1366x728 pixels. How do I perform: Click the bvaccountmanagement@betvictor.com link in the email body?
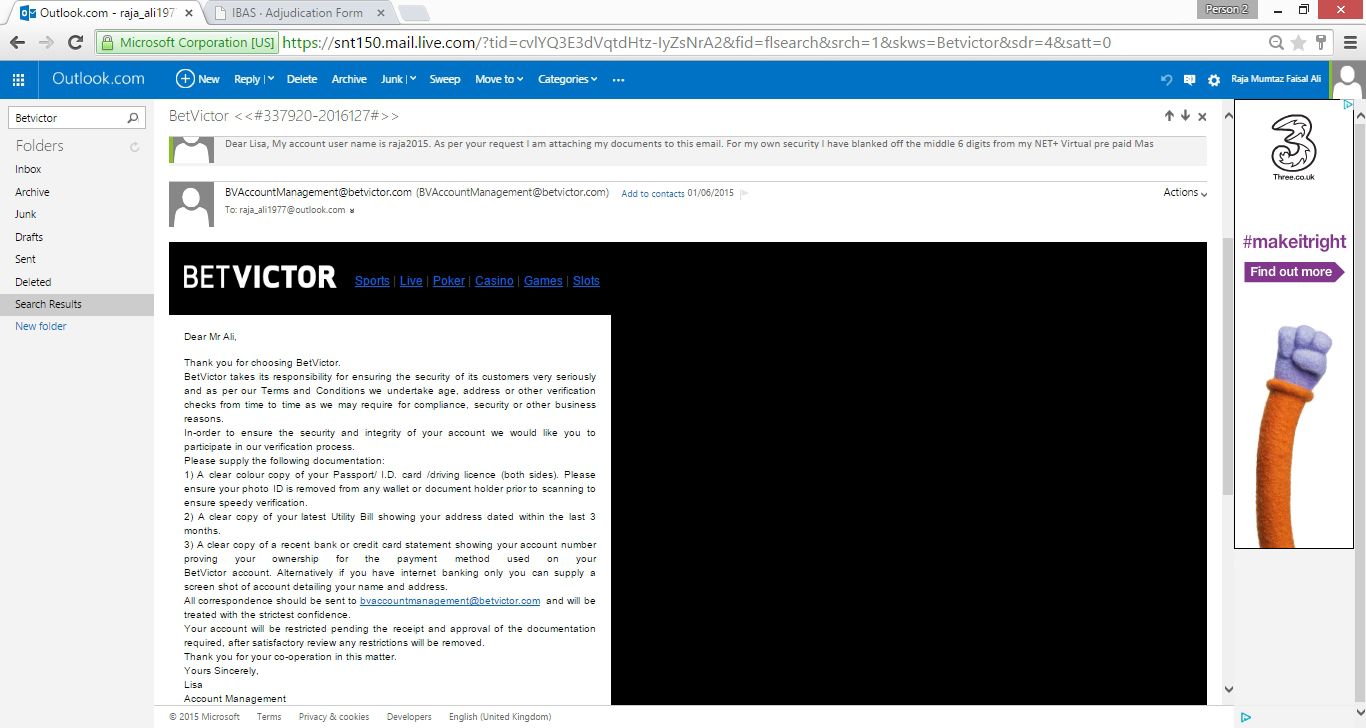(x=450, y=601)
